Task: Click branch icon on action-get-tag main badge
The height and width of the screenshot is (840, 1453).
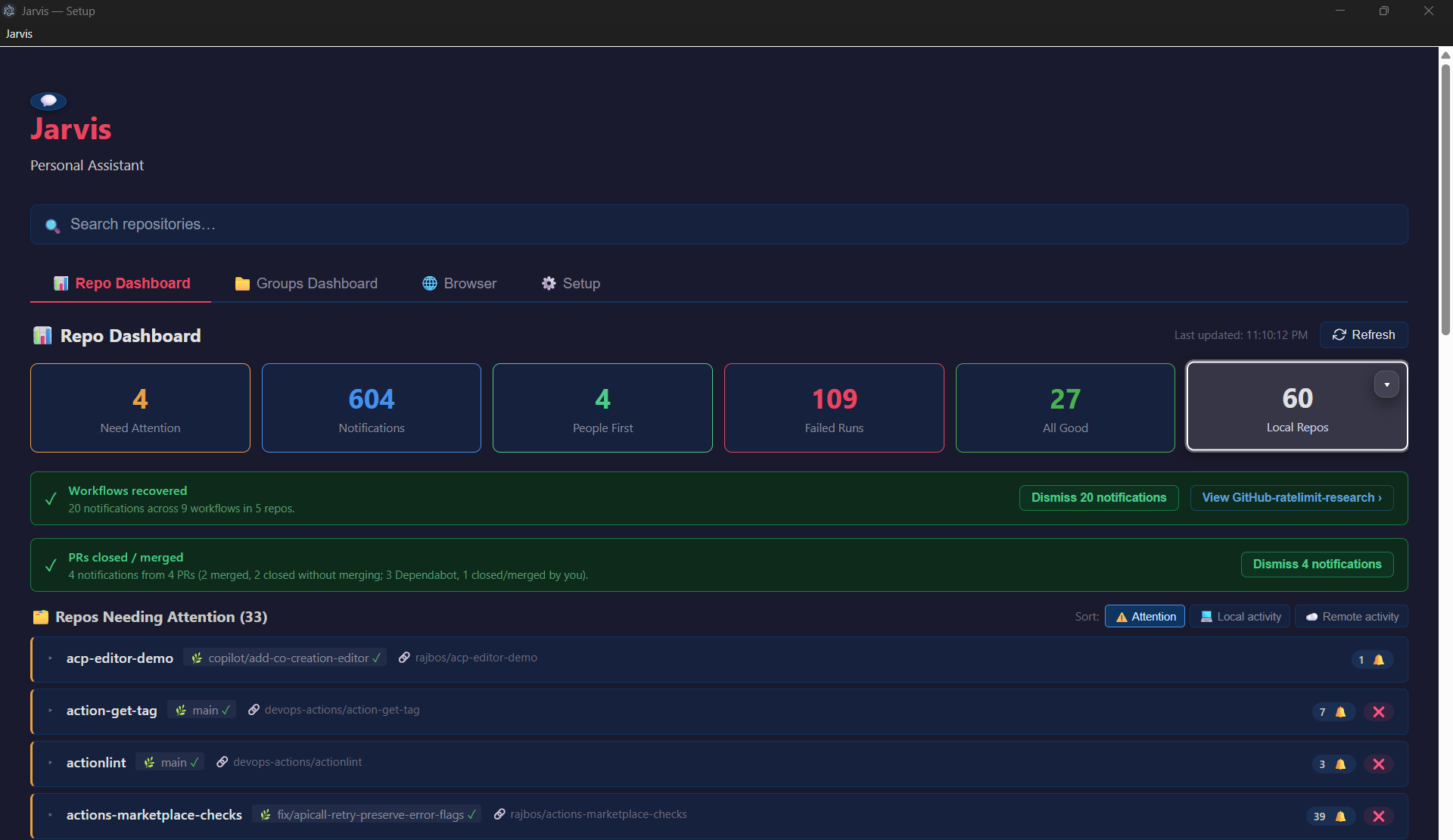Action: (181, 711)
